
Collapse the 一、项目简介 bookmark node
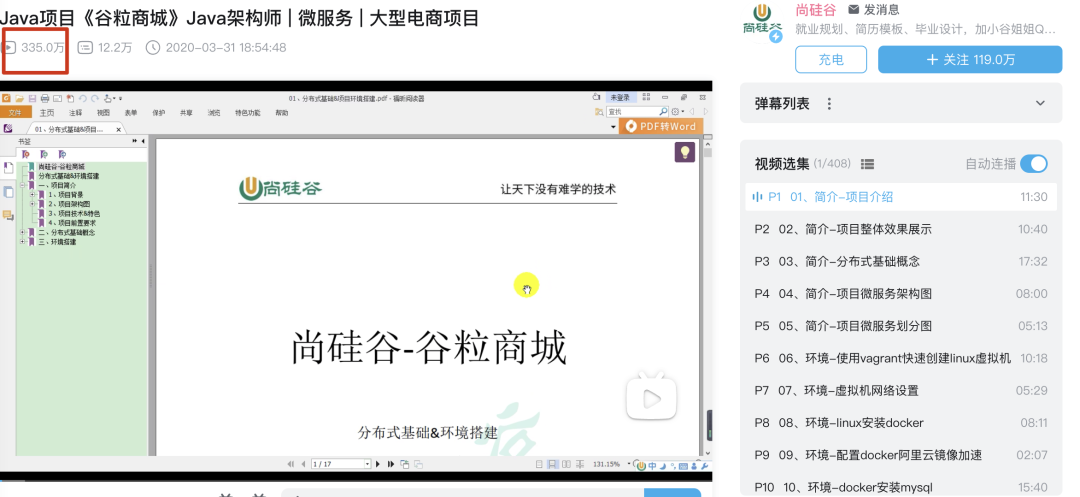point(22,185)
